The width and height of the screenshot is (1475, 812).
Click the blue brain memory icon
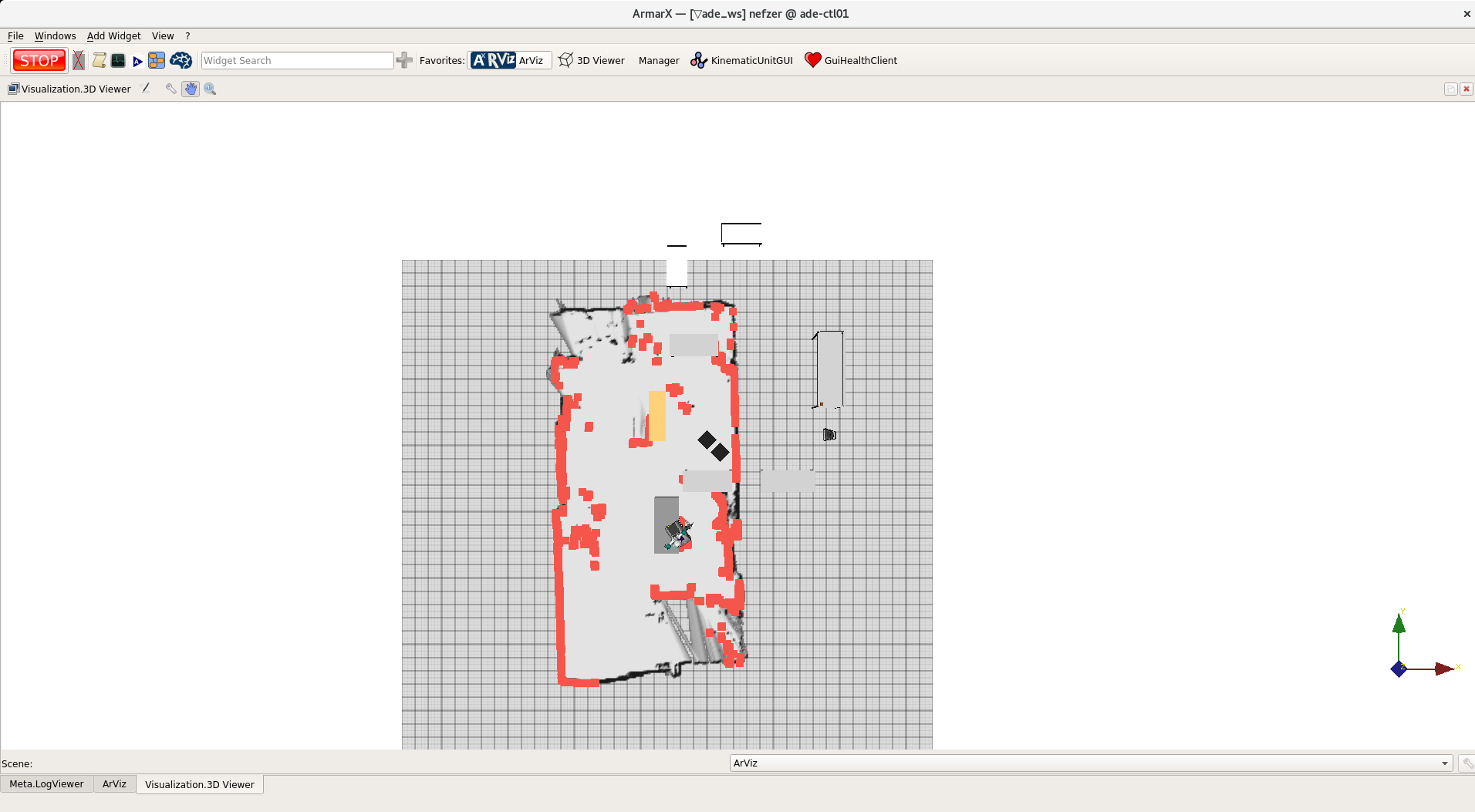click(181, 60)
